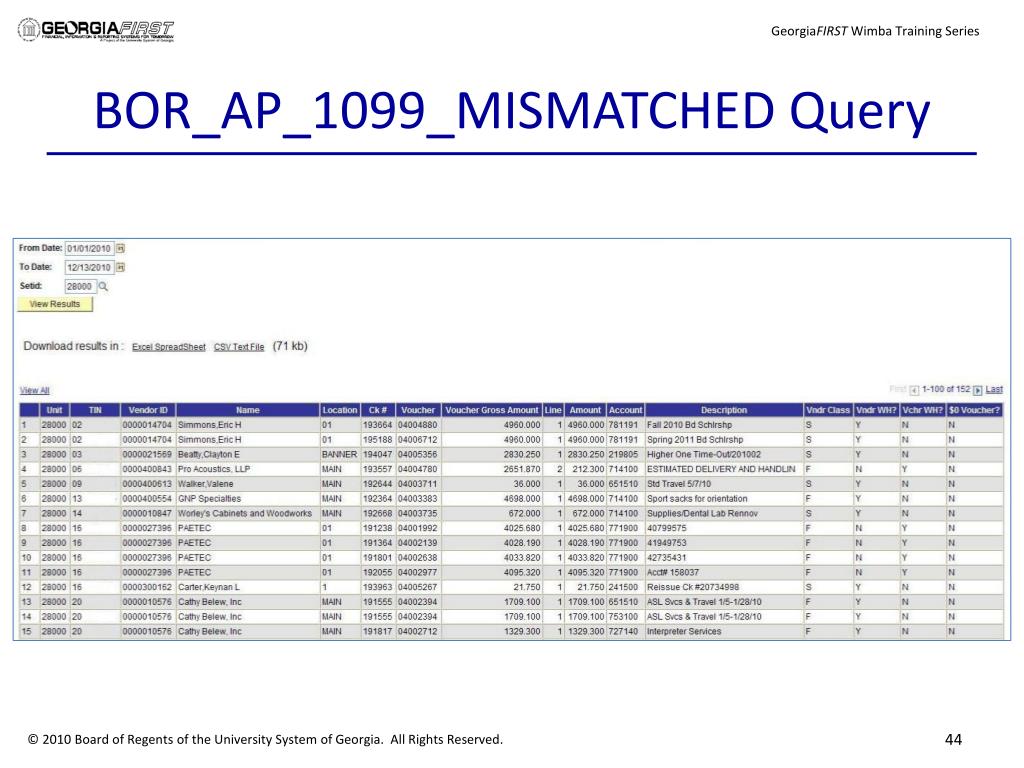Select 'Beatty,Clayton E' name cell

pyautogui.click(x=248, y=455)
